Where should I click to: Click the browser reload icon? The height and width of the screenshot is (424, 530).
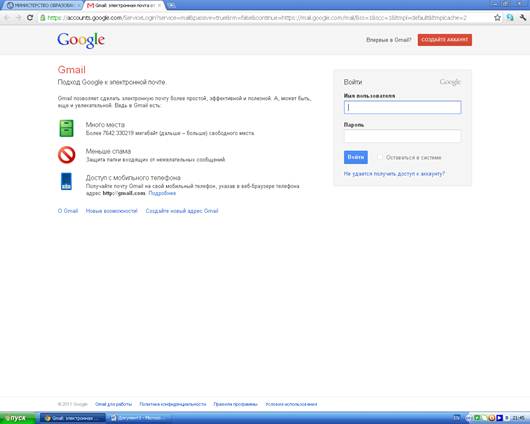pos(30,18)
